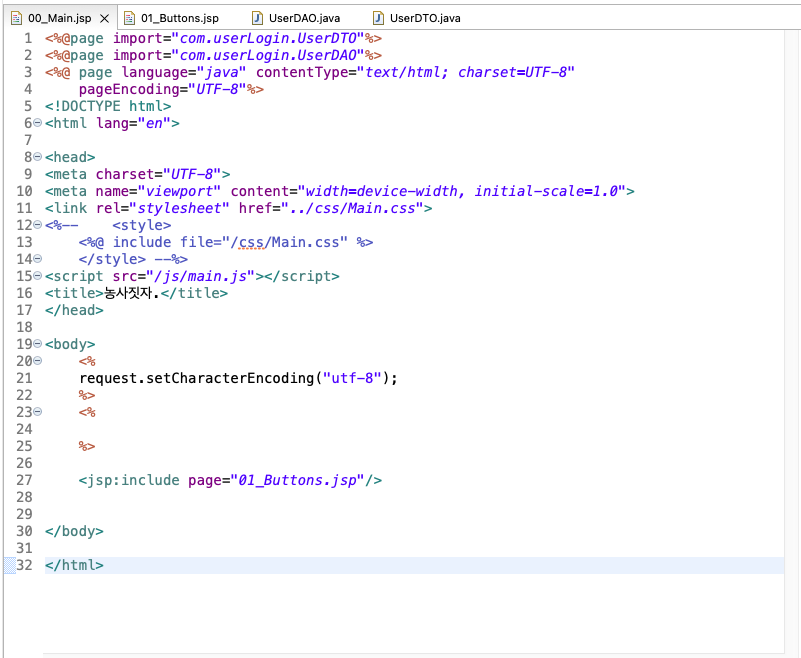The height and width of the screenshot is (658, 801).
Task: Click the </head> closing tag
Action: [x=74, y=310]
